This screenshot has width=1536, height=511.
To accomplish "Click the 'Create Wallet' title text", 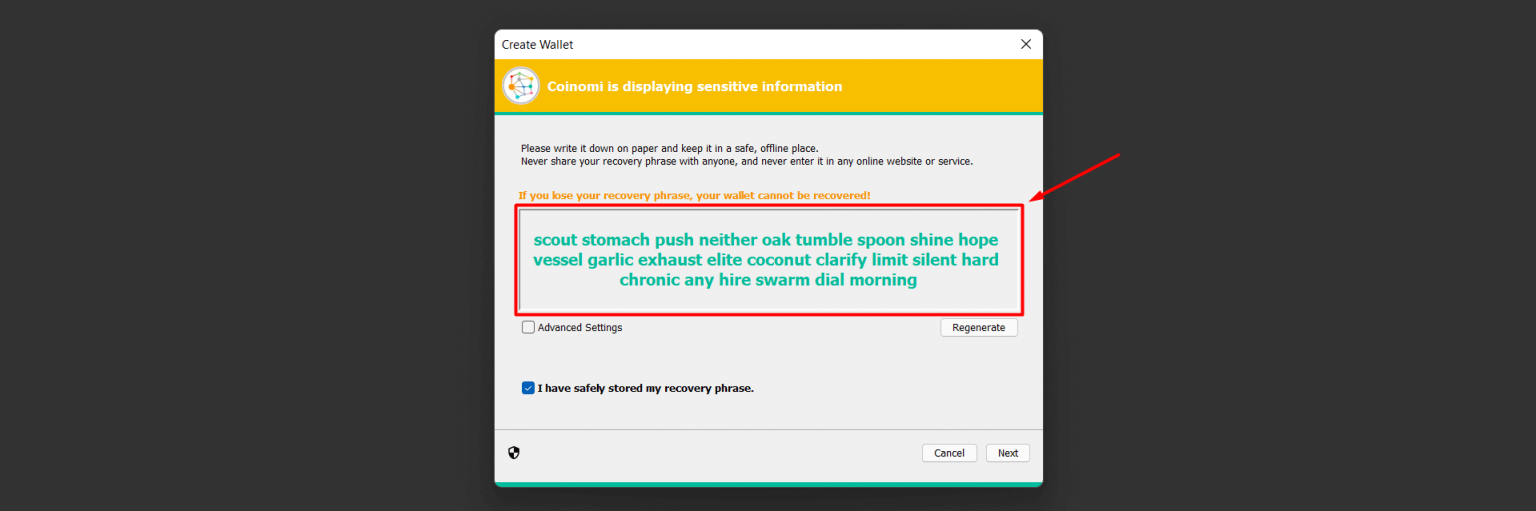I will pyautogui.click(x=537, y=45).
